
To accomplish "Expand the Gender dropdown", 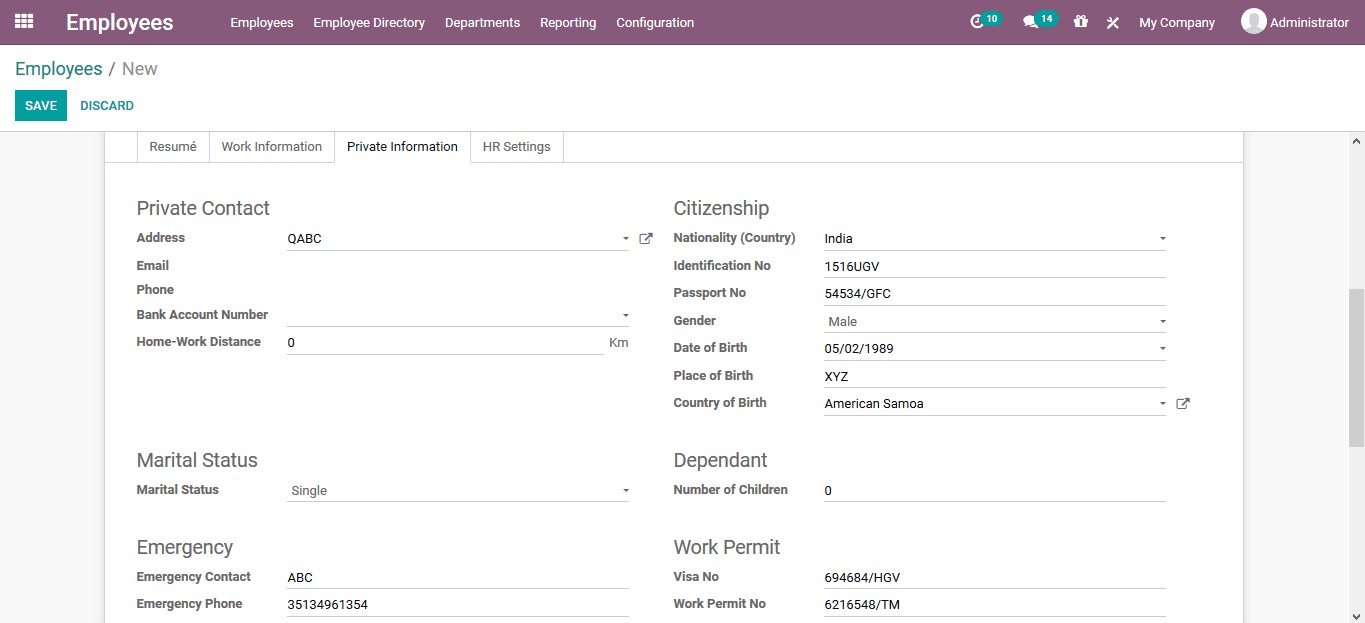I will point(1160,320).
